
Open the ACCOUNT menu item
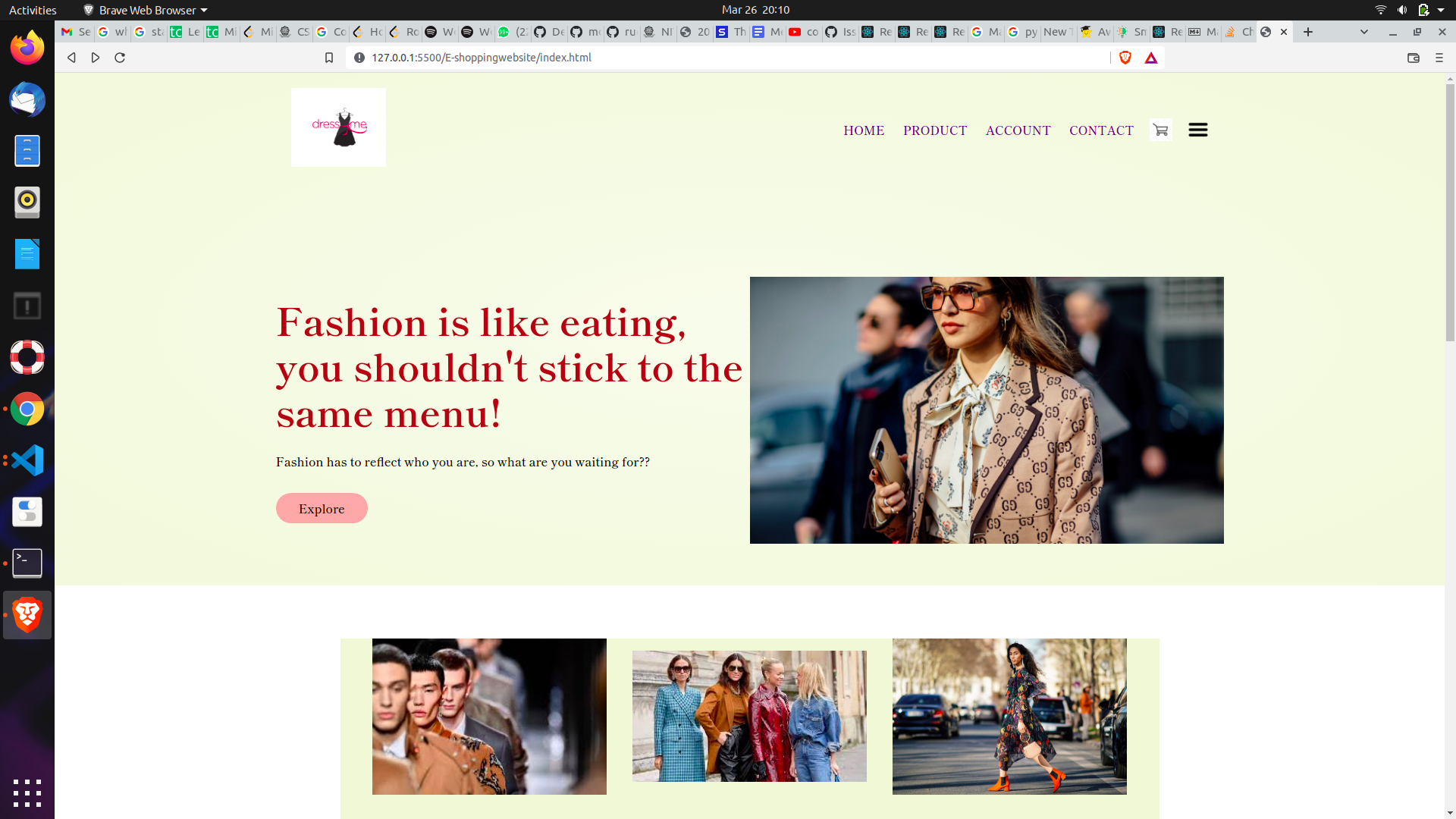tap(1018, 130)
